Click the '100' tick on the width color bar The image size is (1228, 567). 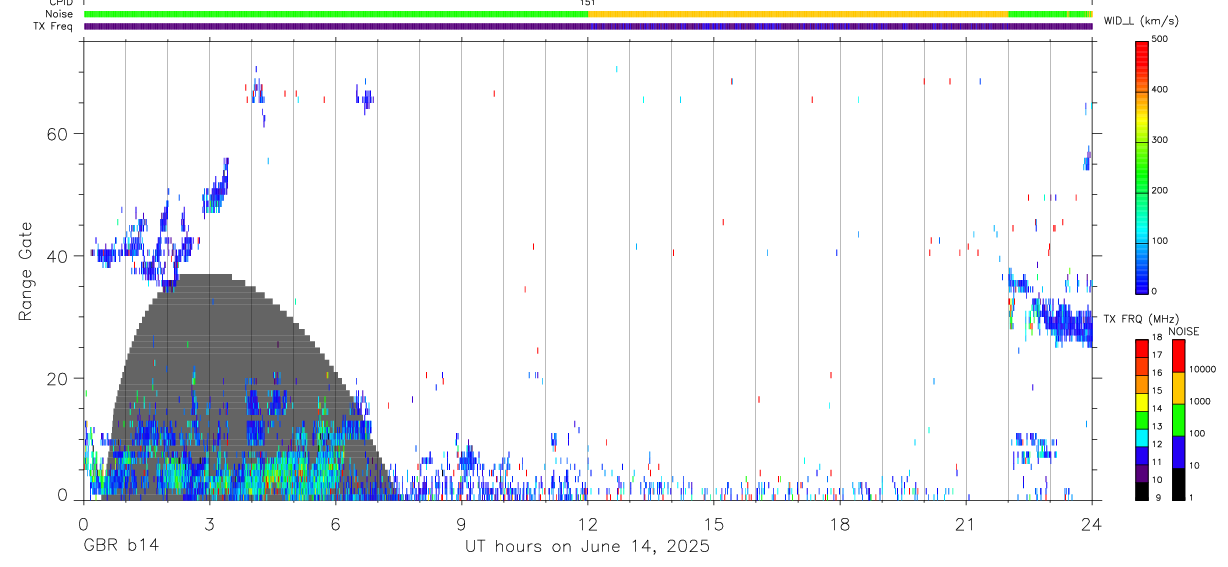(1160, 241)
